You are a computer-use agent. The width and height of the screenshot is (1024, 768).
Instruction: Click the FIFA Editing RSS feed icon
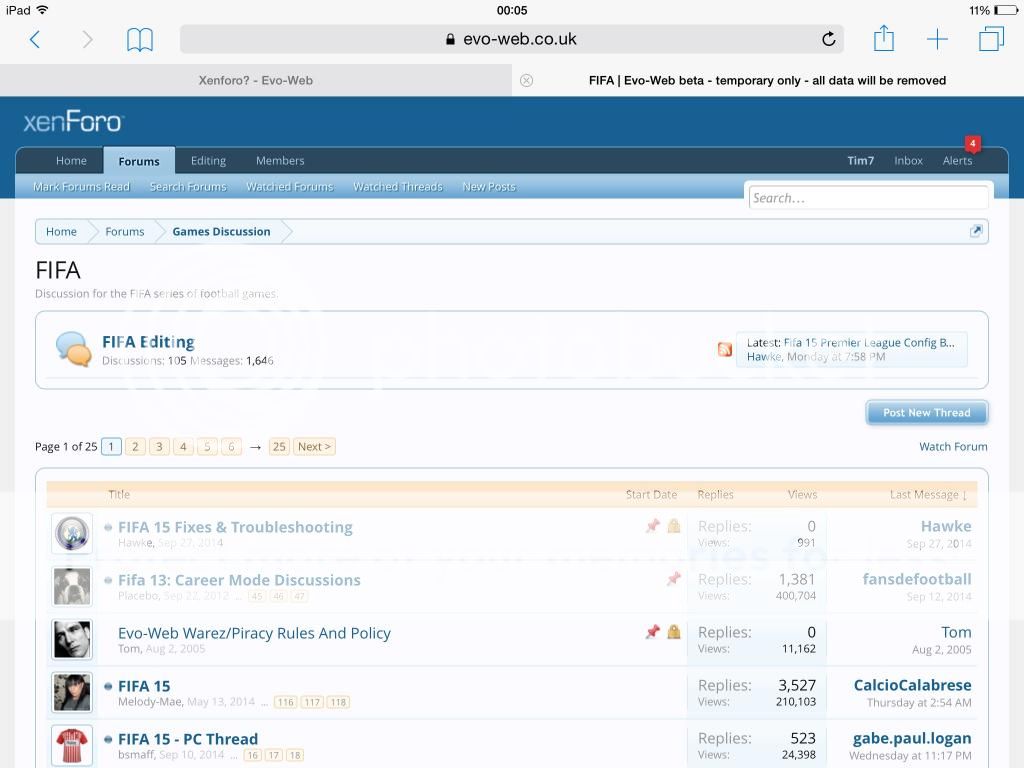click(725, 349)
